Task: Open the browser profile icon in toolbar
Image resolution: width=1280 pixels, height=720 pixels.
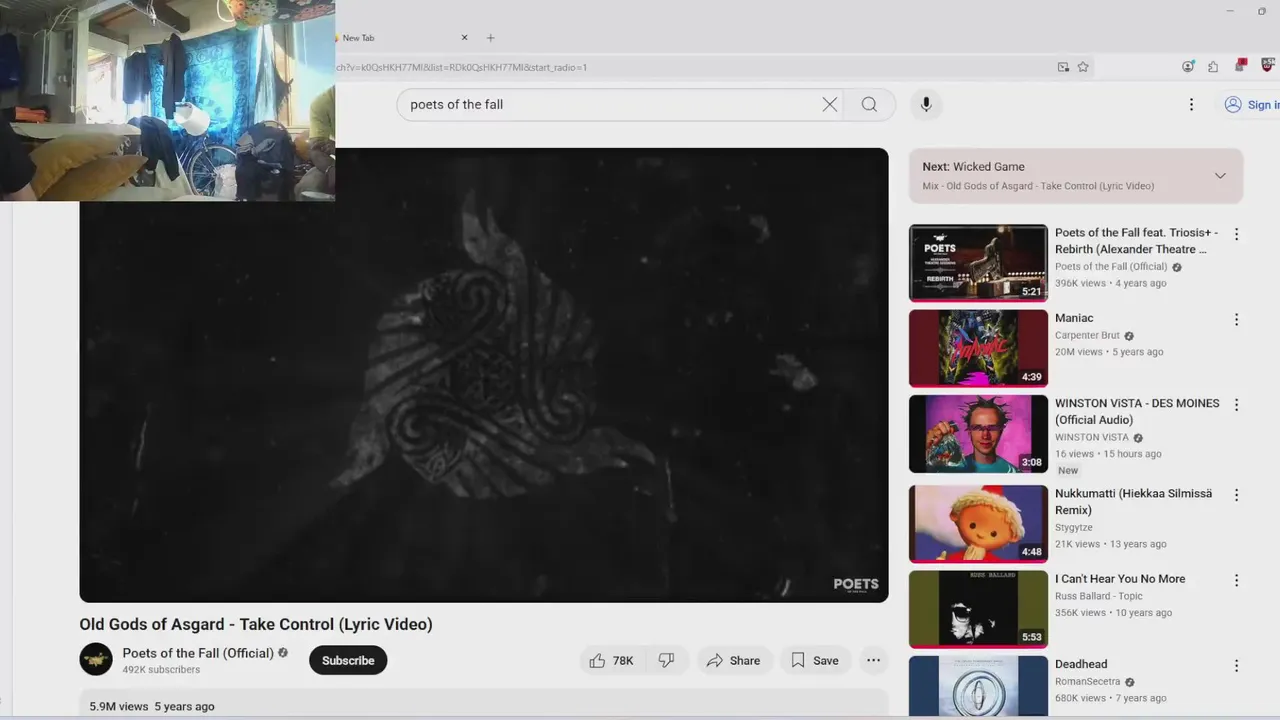Action: point(1188,67)
